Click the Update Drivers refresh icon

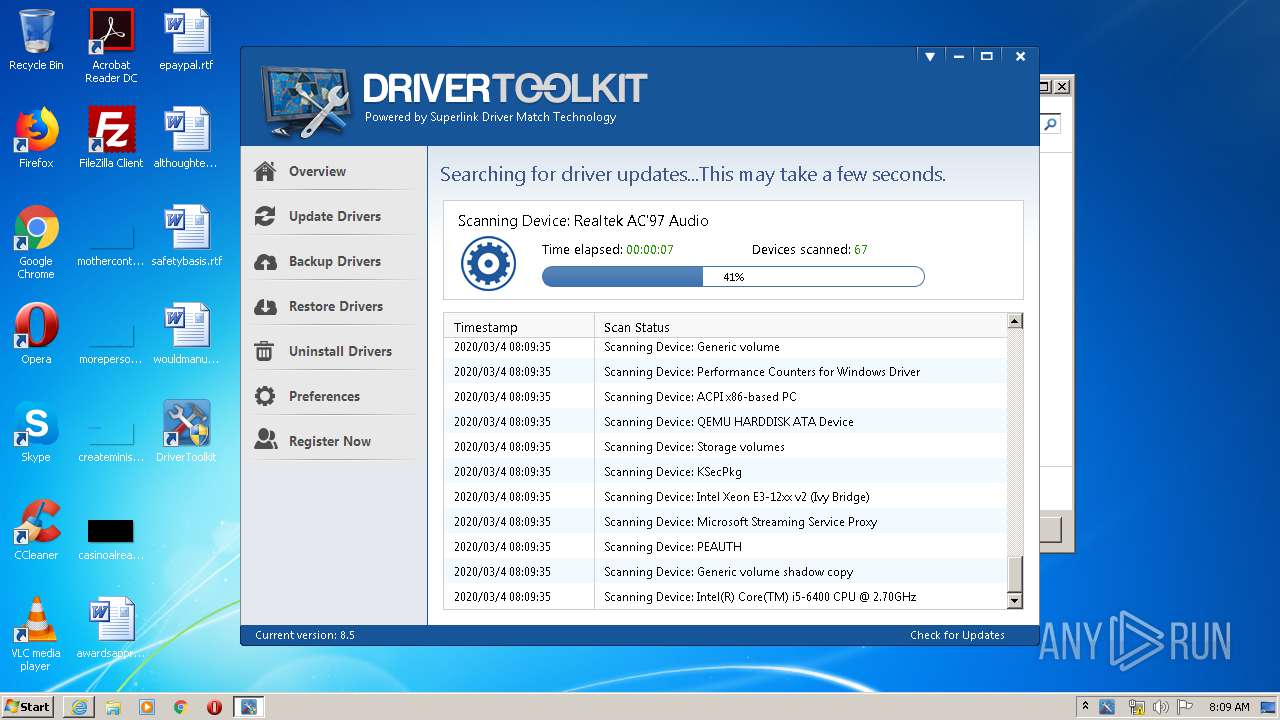click(x=265, y=216)
